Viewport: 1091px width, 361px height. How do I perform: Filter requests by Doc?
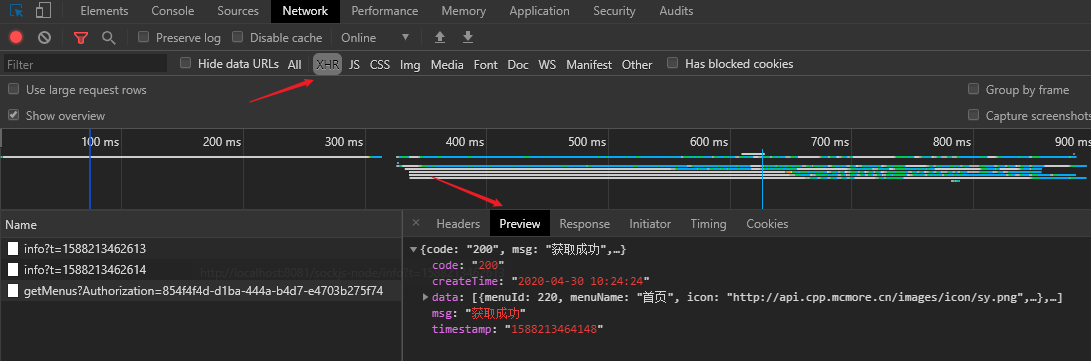click(x=518, y=64)
